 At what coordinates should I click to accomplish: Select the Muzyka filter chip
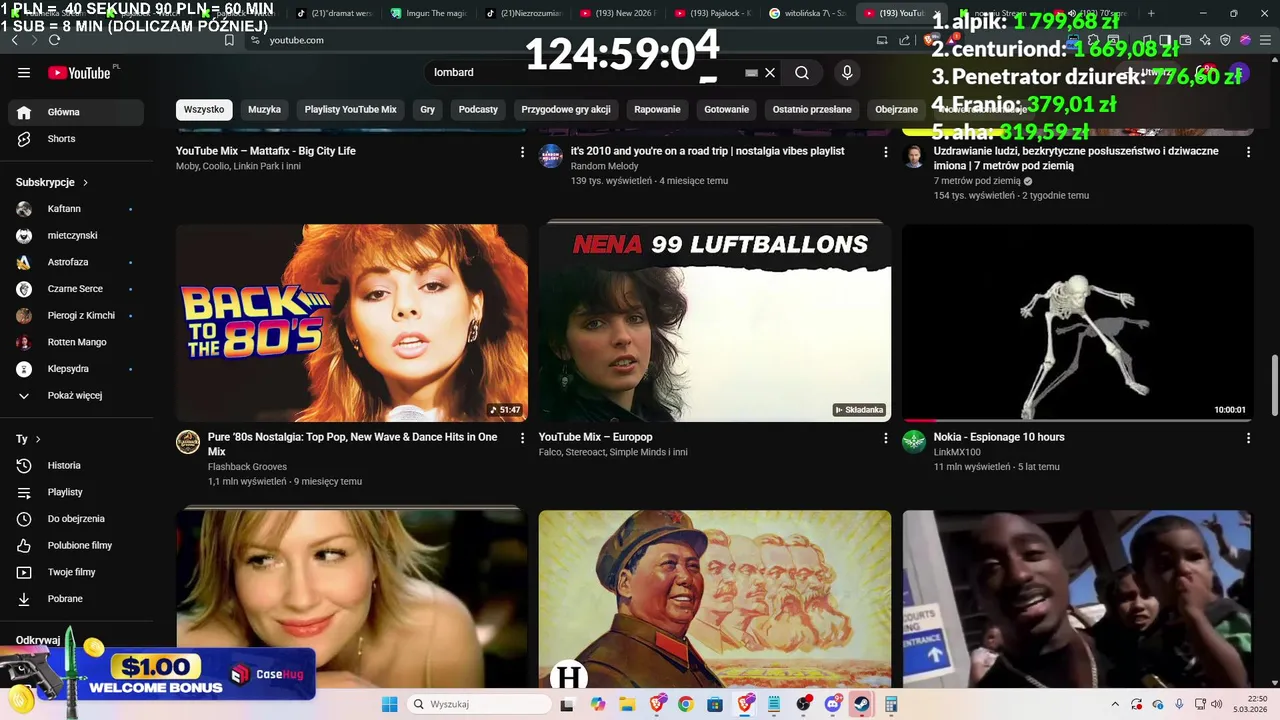click(x=264, y=110)
